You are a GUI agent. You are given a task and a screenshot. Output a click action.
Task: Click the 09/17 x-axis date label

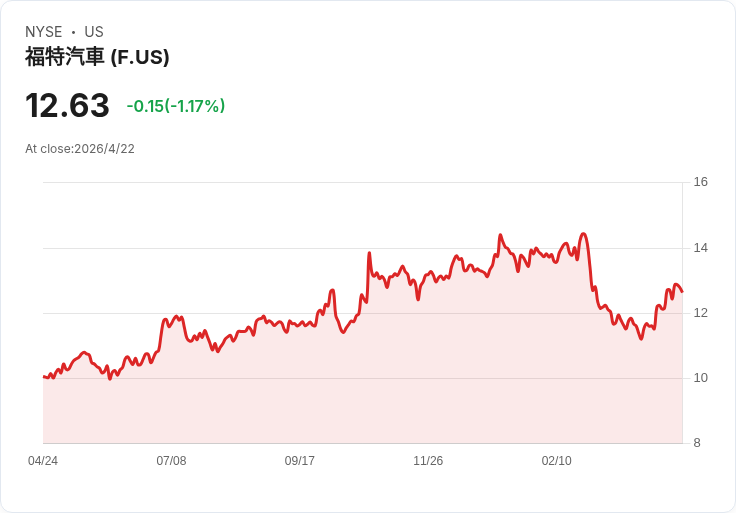(299, 460)
